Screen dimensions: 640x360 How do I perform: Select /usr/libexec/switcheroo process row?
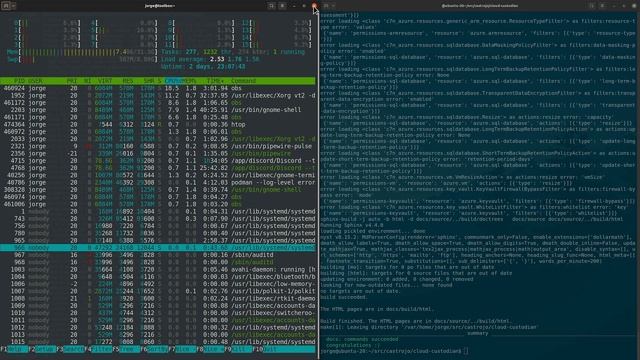(x=158, y=313)
